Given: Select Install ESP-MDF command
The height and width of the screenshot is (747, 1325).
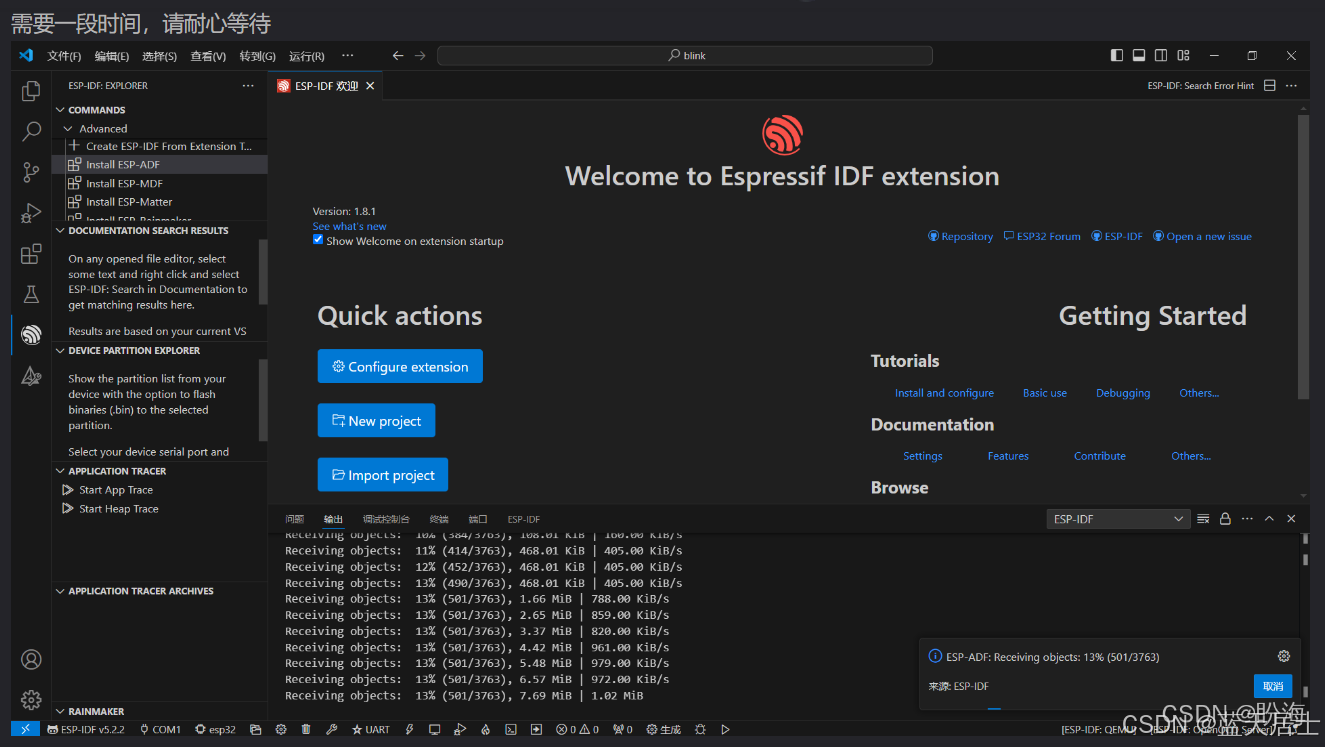Looking at the screenshot, I should click(x=124, y=183).
